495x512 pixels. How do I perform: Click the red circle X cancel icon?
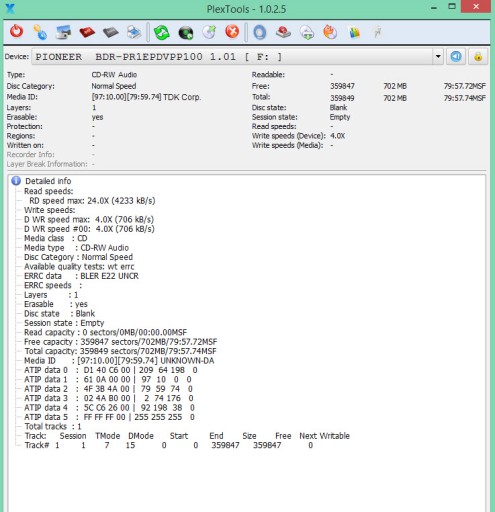point(232,32)
